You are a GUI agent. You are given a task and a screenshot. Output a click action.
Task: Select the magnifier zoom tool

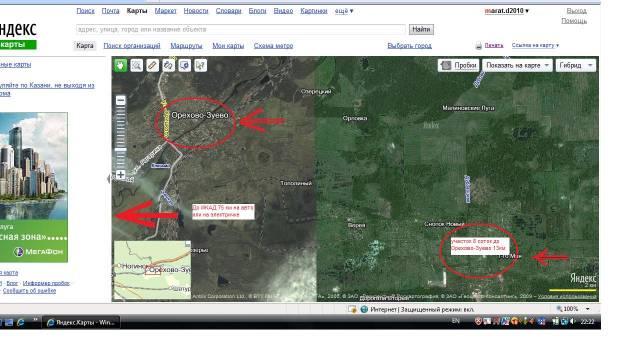136,65
